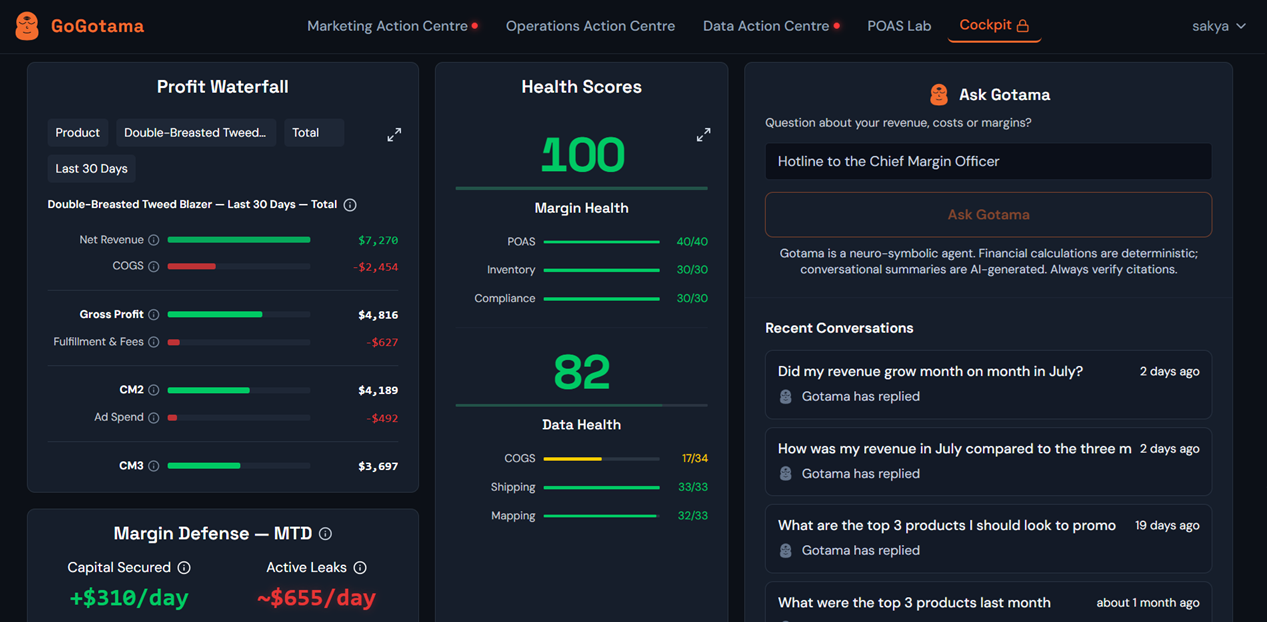Open the Last 30 Days period dropdown

point(92,169)
